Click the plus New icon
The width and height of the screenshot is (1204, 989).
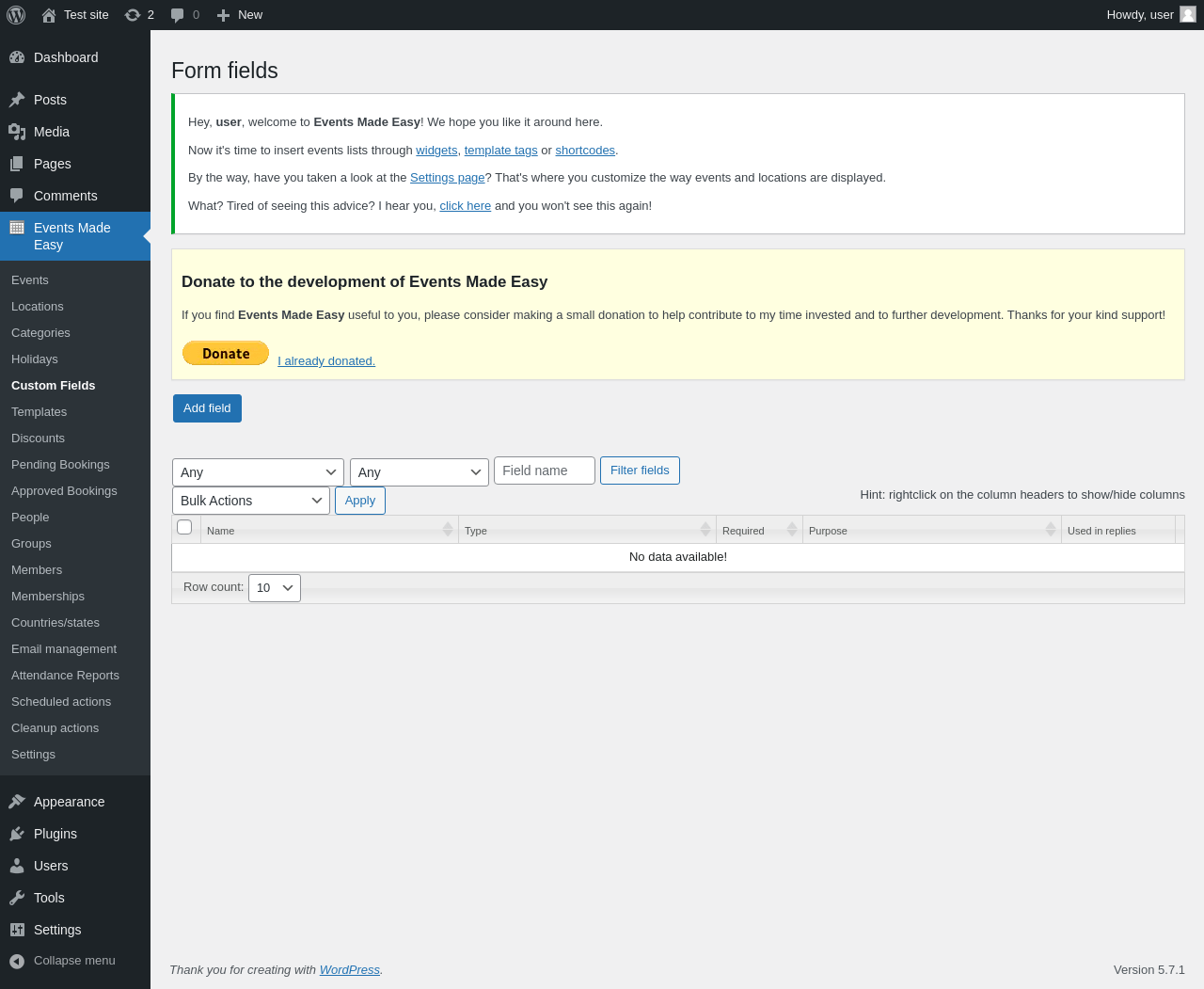[x=223, y=15]
